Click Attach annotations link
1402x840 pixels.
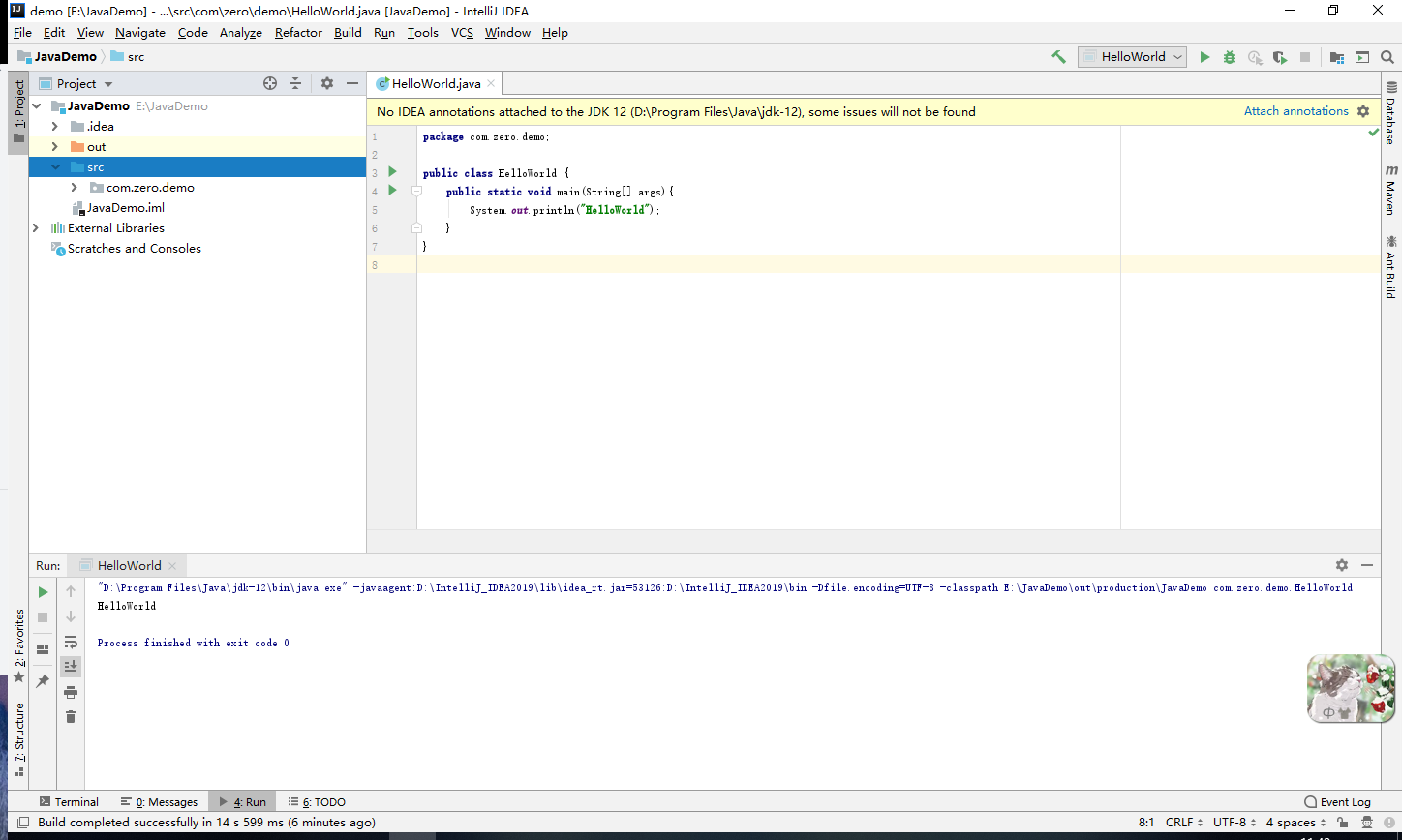point(1295,111)
